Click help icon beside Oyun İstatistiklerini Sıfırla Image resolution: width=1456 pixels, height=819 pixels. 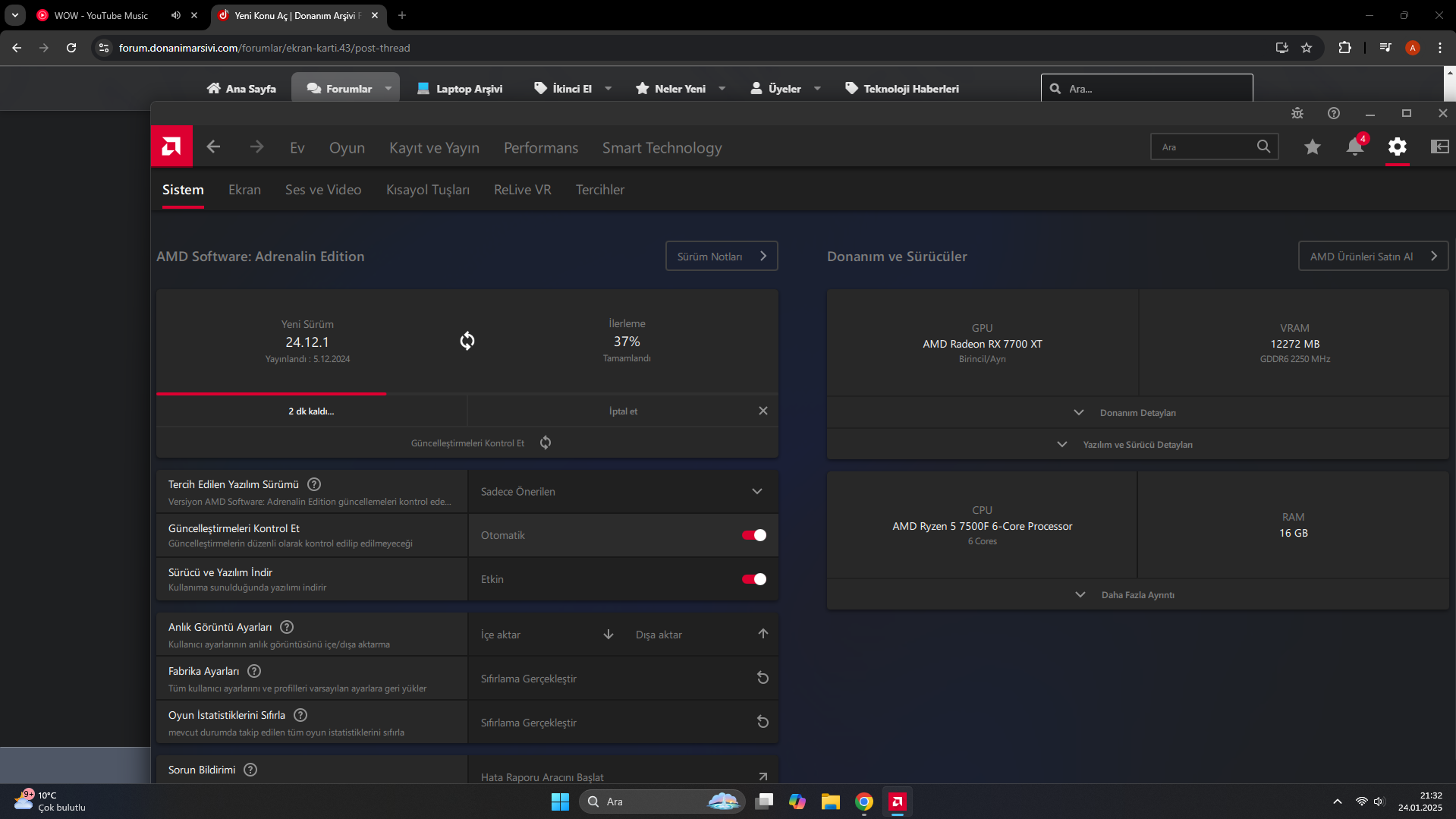click(300, 715)
